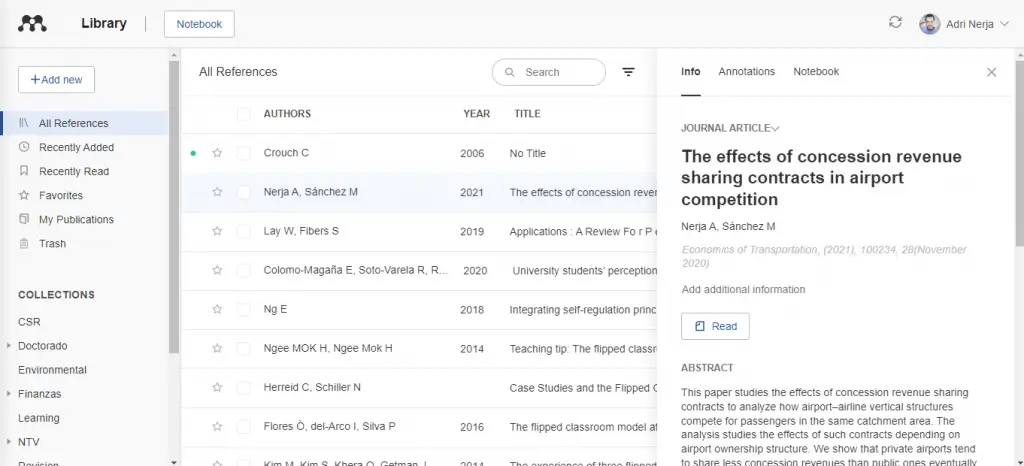Click the Notebook button in top bar
The image size is (1024, 466).
click(x=199, y=24)
